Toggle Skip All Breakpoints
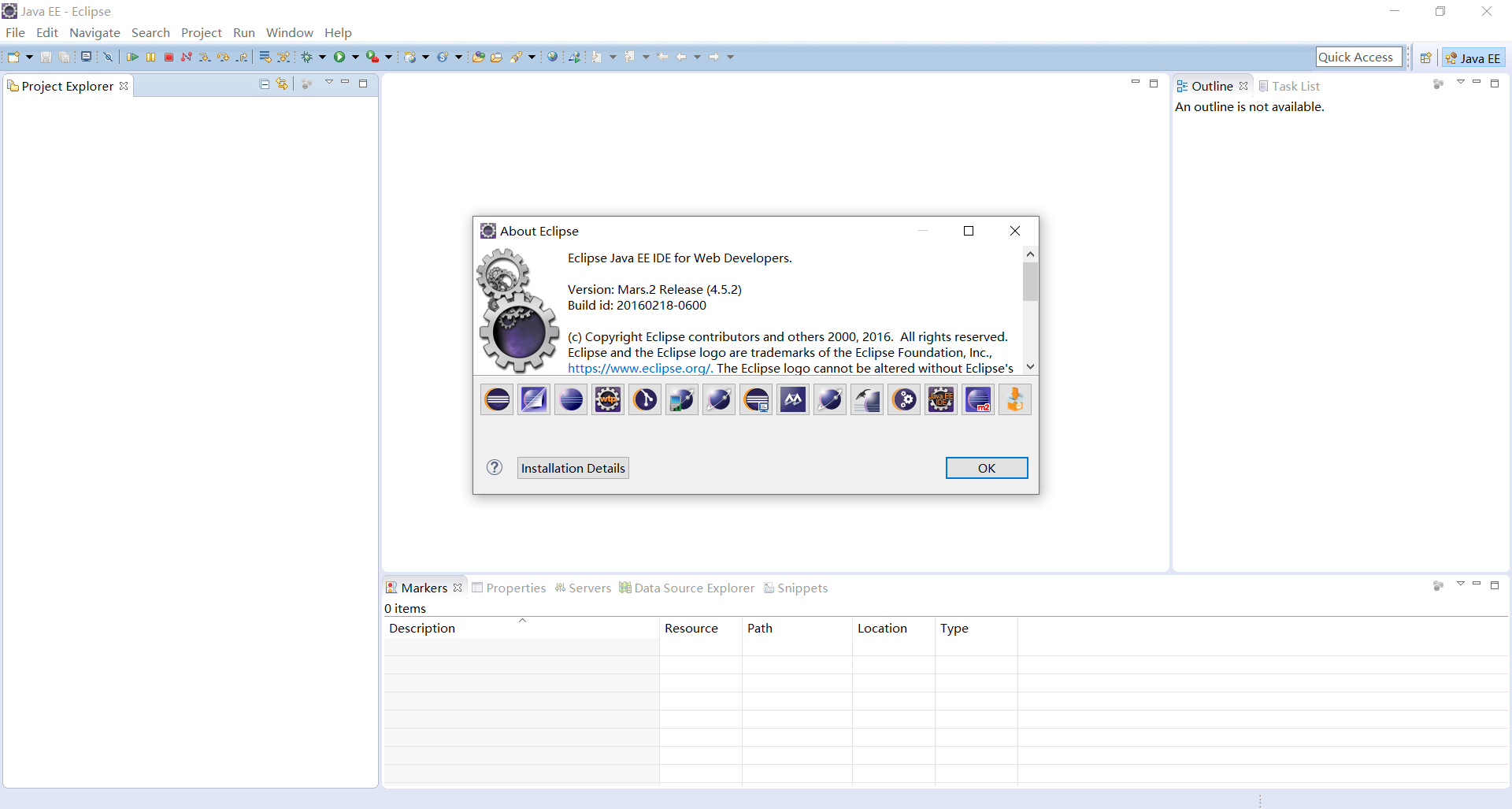The height and width of the screenshot is (809, 1512). [x=108, y=57]
